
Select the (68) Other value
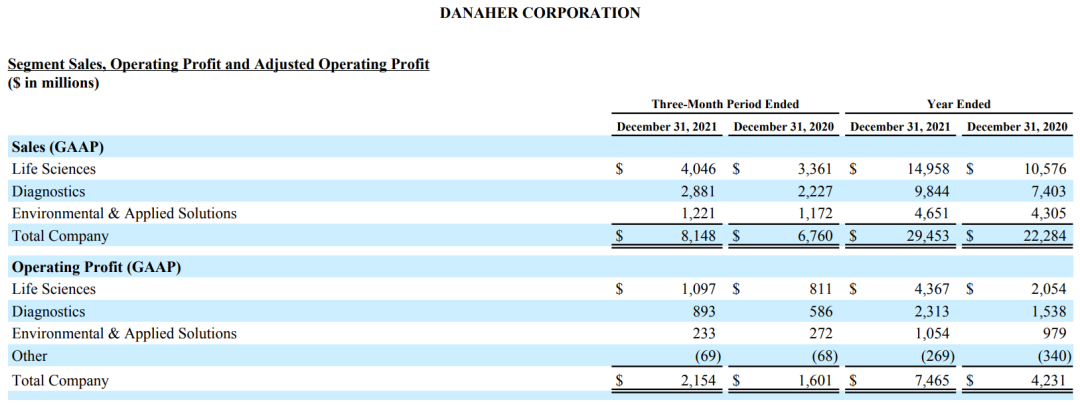click(x=824, y=356)
